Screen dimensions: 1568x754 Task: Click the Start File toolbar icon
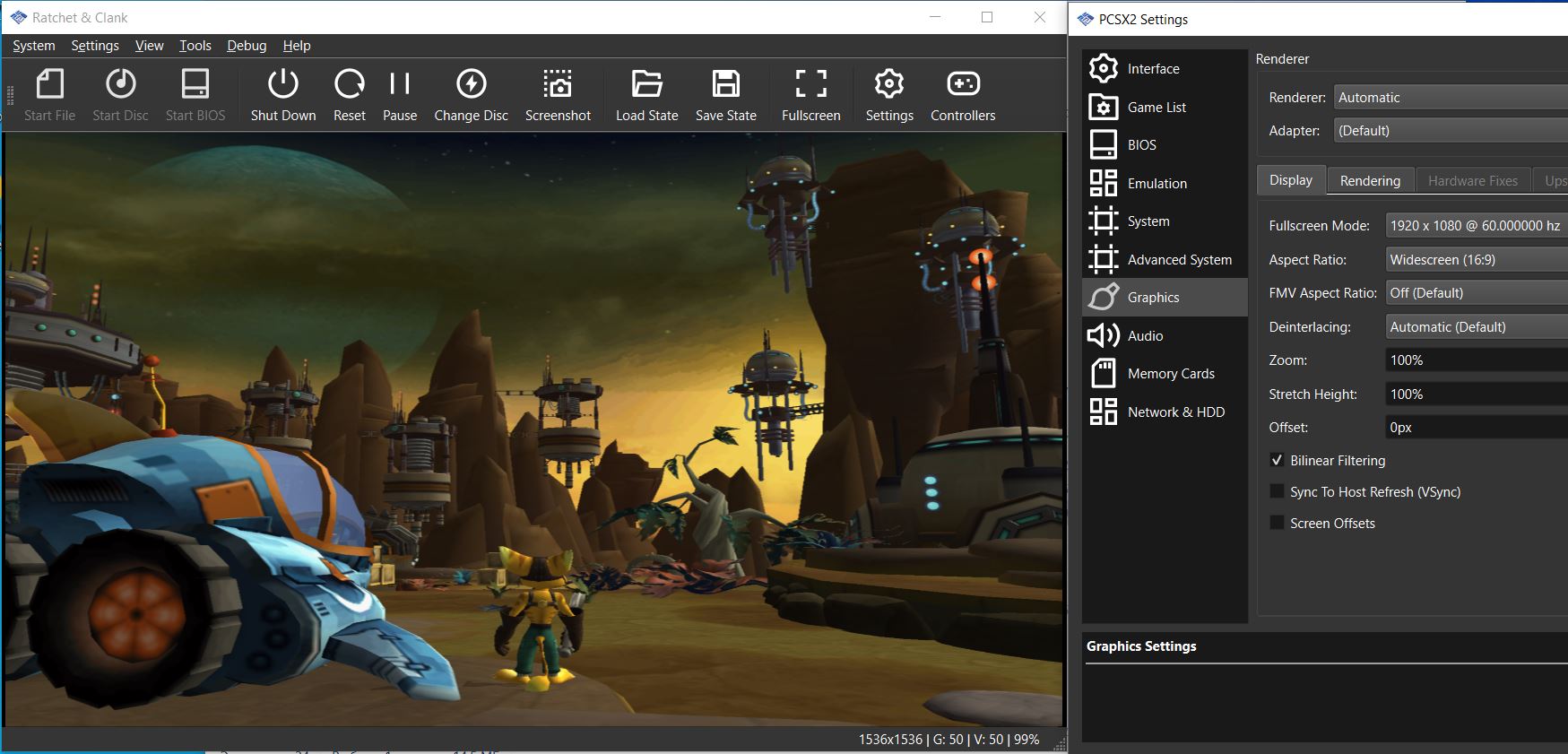(50, 95)
